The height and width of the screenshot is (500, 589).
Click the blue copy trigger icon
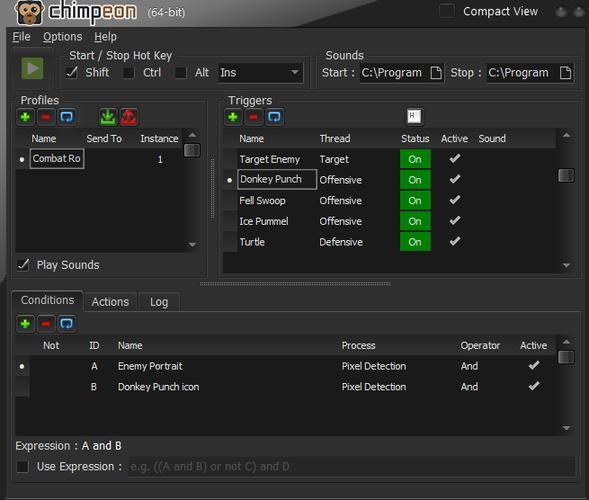tap(274, 117)
